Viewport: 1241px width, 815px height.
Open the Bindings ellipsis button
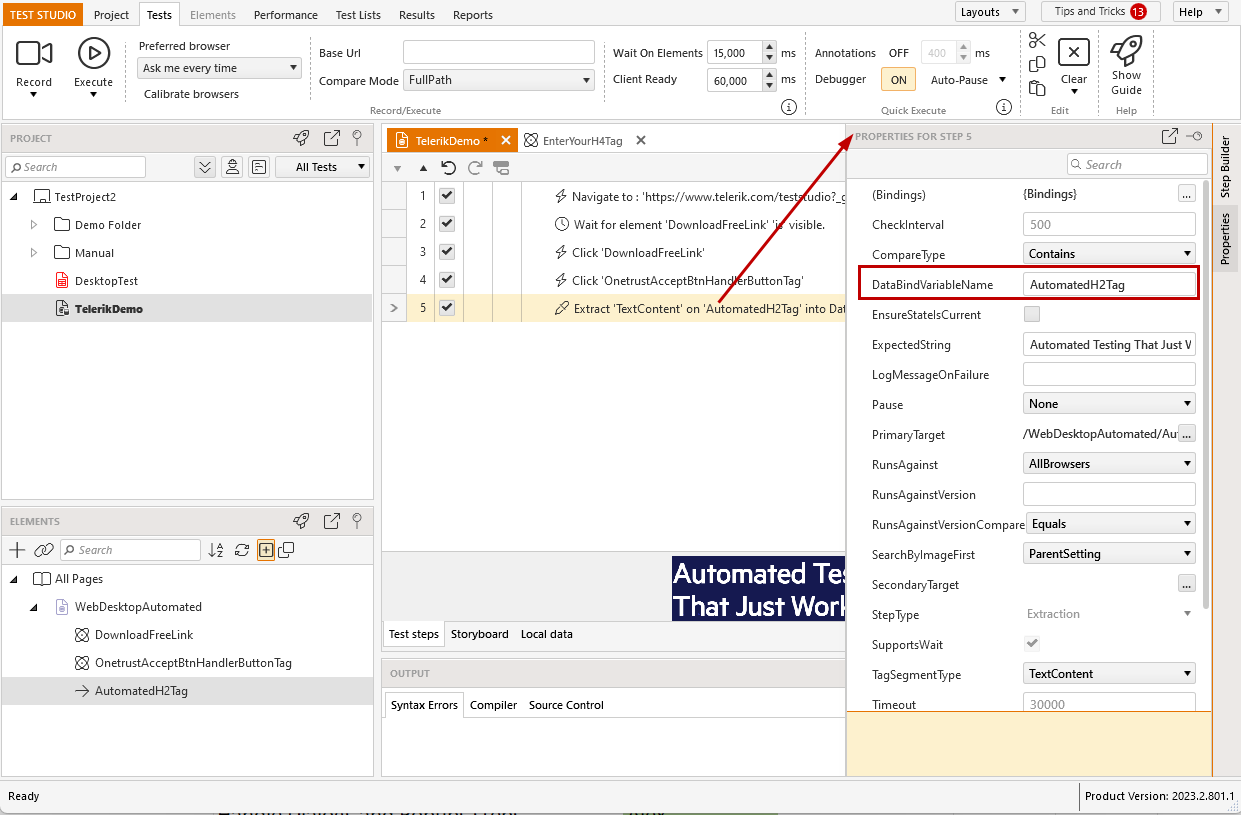click(x=1187, y=193)
